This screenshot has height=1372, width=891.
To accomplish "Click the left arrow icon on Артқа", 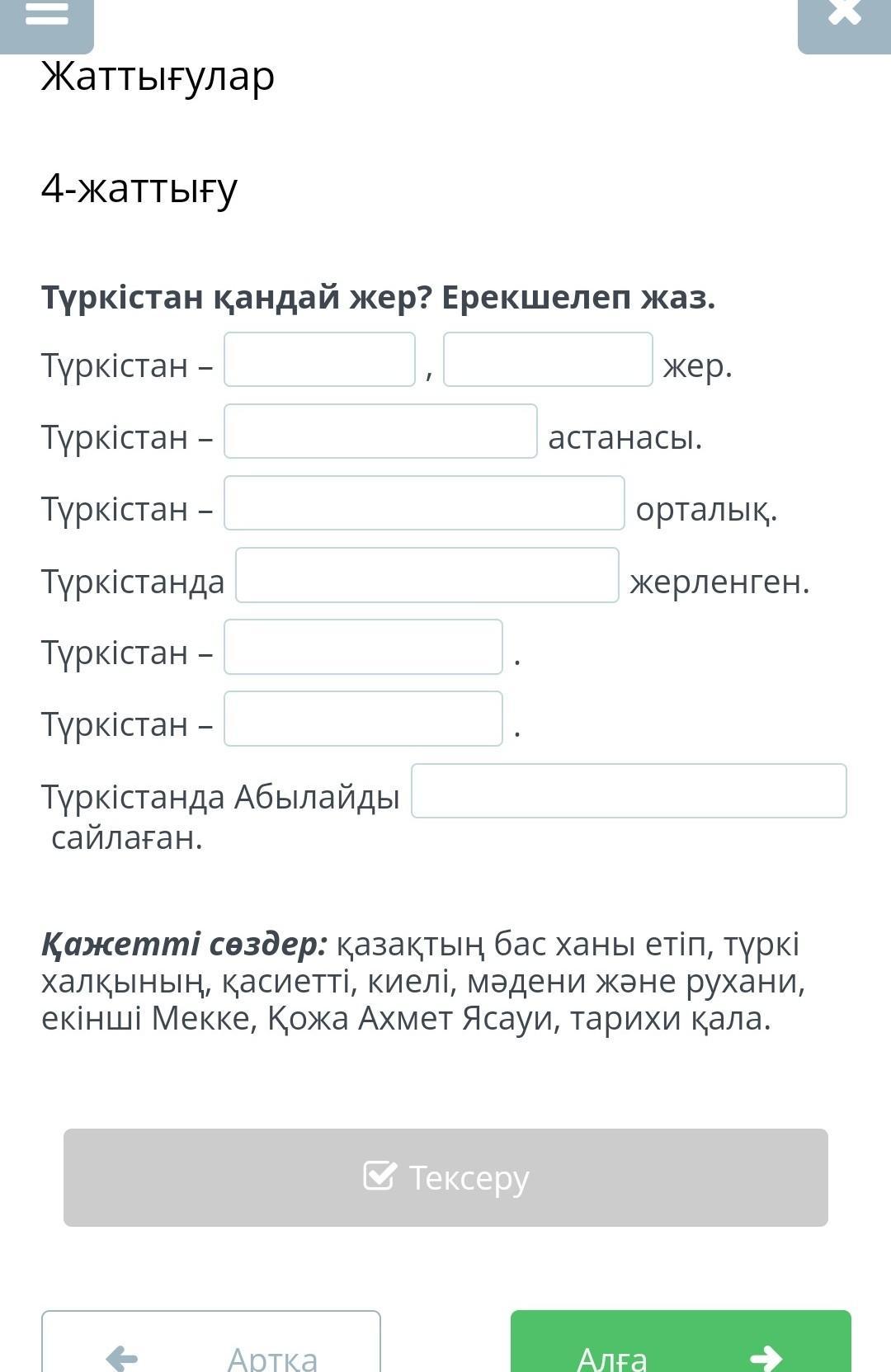I will [122, 1357].
